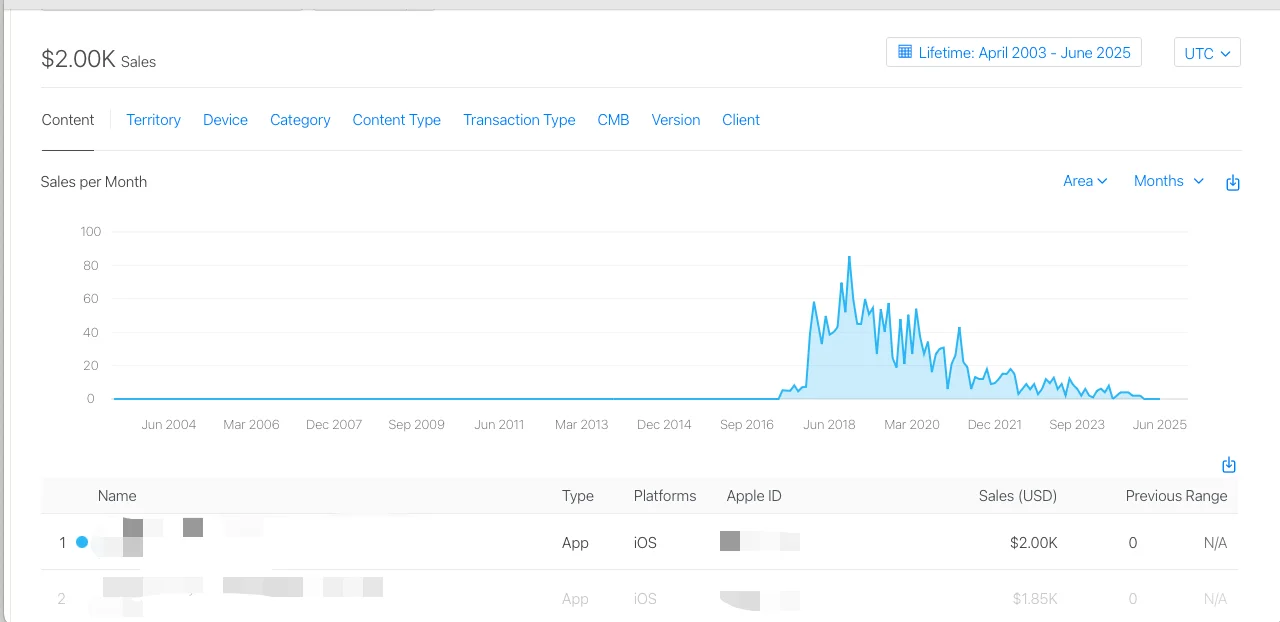1280x622 pixels.
Task: Expand the Area chart type dropdown
Action: [x=1085, y=181]
